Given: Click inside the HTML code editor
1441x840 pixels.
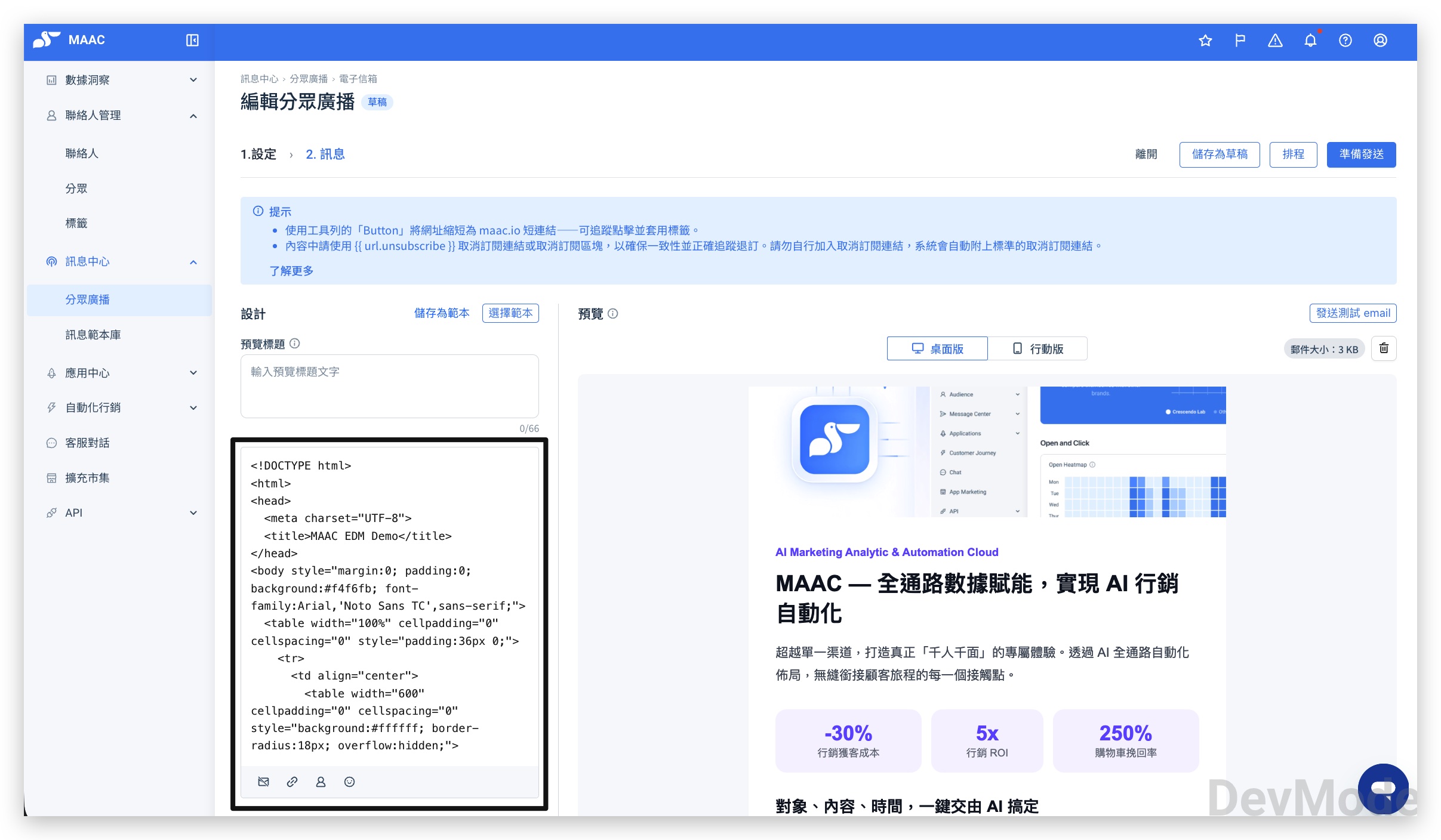Looking at the screenshot, I should tap(389, 606).
